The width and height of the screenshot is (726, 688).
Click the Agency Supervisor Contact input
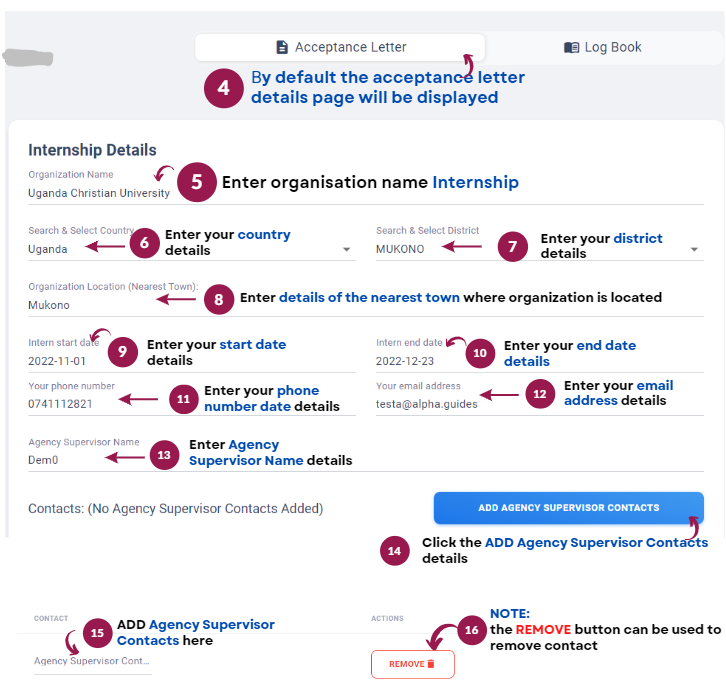point(93,662)
